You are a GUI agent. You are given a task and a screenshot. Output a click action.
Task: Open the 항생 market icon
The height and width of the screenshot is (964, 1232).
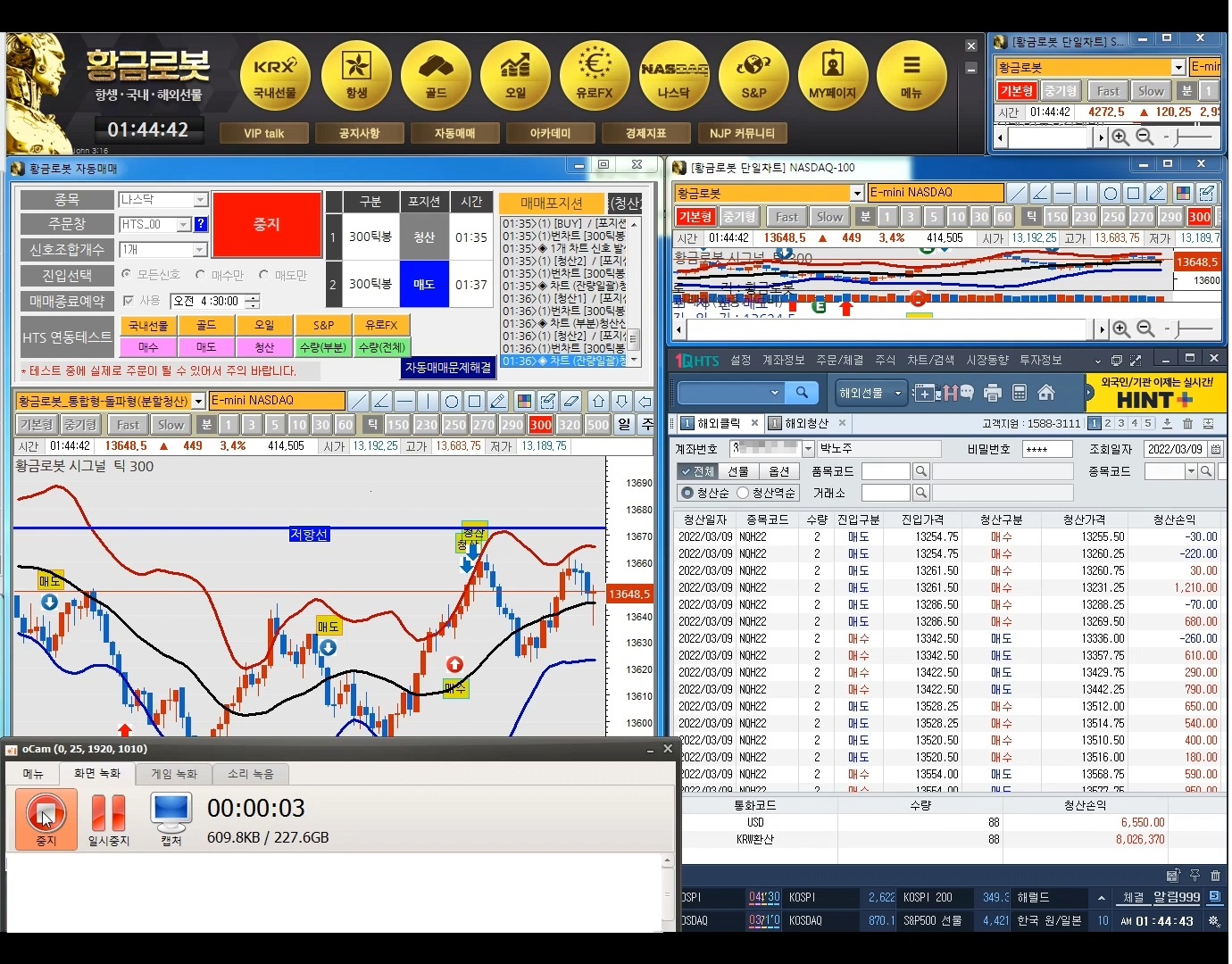tap(355, 76)
